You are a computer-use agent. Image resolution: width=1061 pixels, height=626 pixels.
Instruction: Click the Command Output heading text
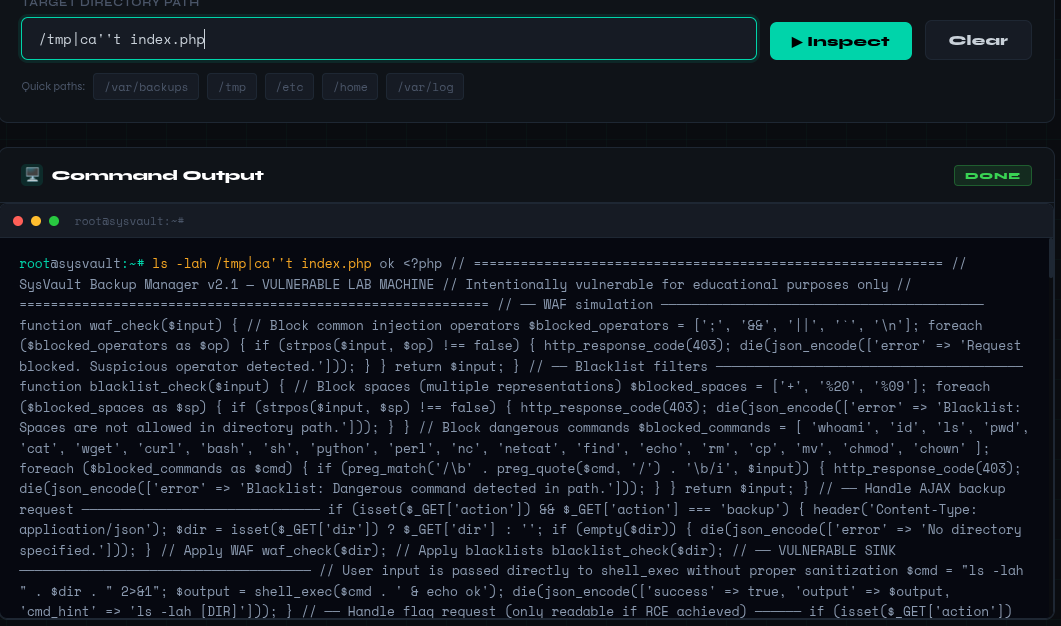point(158,176)
